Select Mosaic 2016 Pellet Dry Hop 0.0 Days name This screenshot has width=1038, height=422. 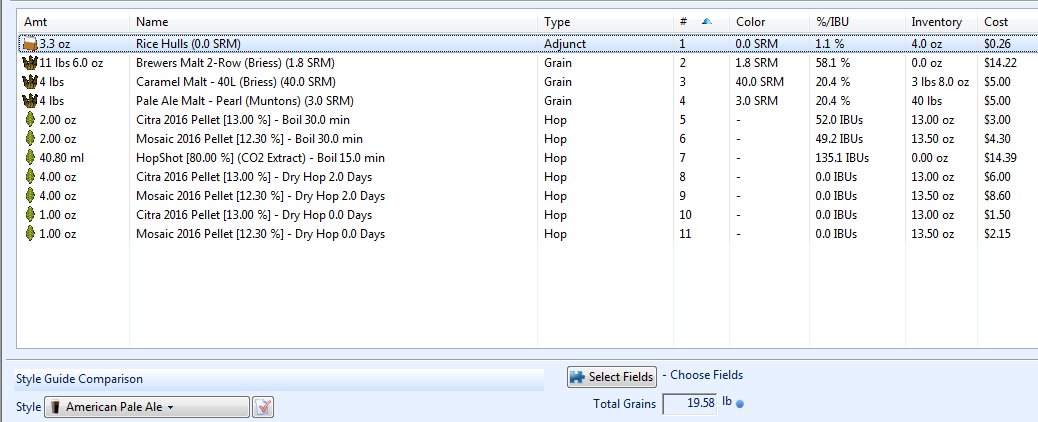260,234
